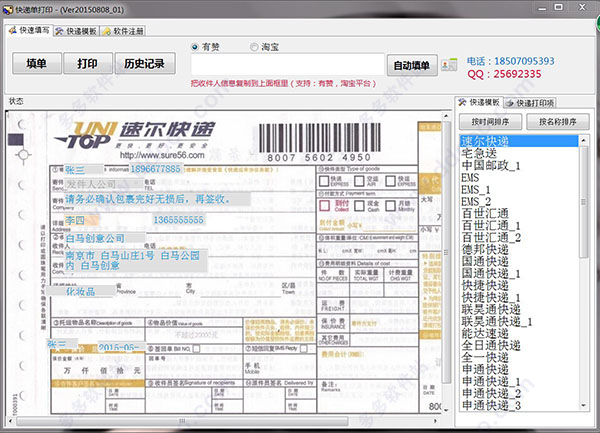Screen dimensions: 600x433
Task: Click recipient phone 1365555555 on waybill
Action: click(178, 220)
